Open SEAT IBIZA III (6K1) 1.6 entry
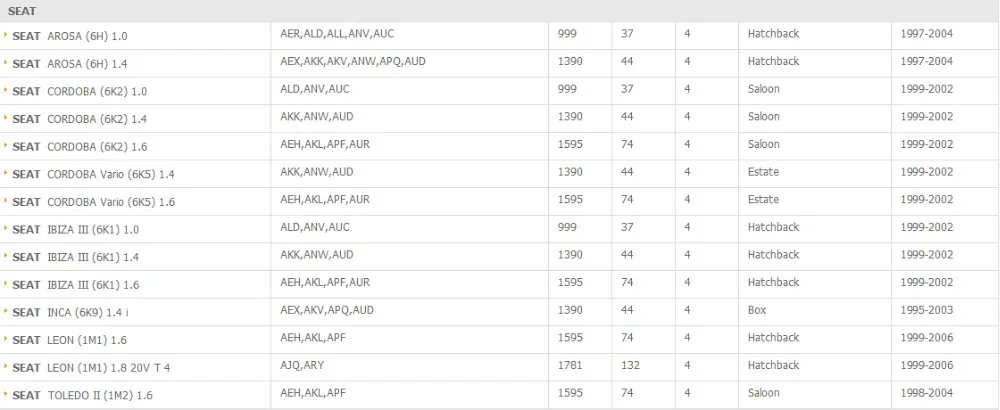This screenshot has width=1000, height=410. (x=76, y=285)
